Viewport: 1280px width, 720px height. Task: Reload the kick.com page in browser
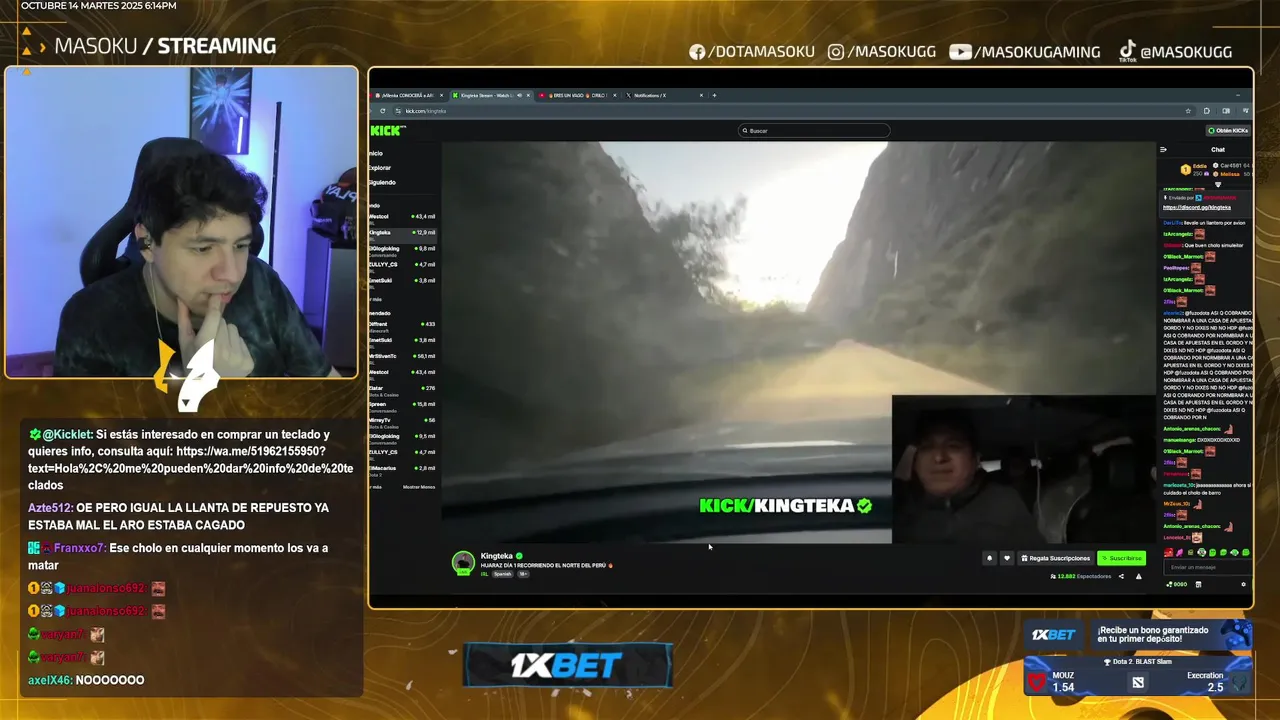click(x=382, y=111)
